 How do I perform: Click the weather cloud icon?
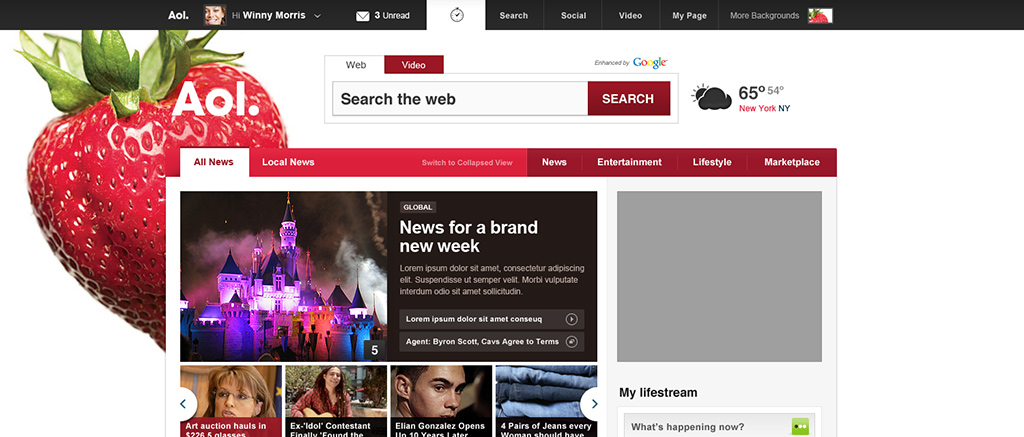[x=712, y=97]
